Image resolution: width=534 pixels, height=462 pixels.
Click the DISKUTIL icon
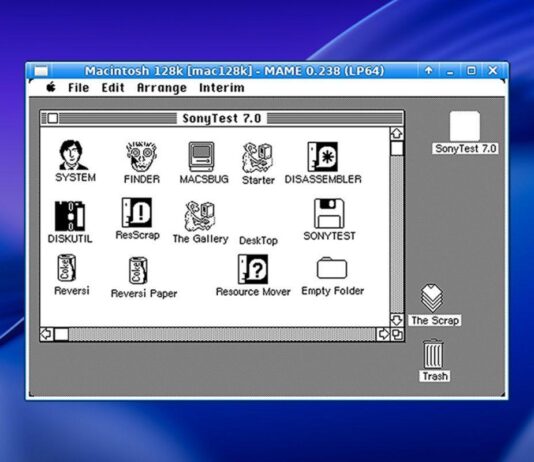(x=70, y=216)
